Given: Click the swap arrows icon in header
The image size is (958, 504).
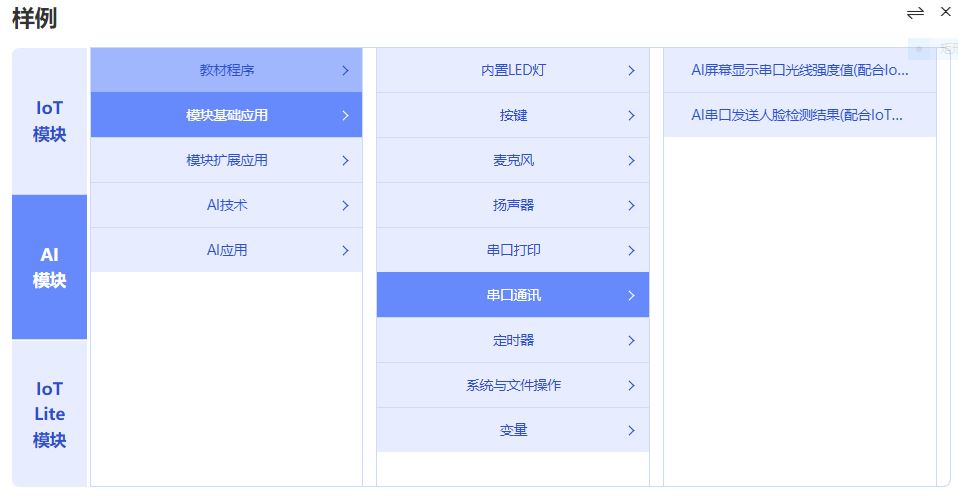Looking at the screenshot, I should 915,13.
